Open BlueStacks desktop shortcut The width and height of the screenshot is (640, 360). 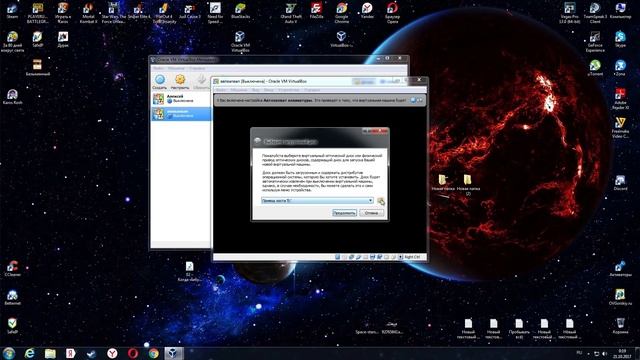click(240, 10)
